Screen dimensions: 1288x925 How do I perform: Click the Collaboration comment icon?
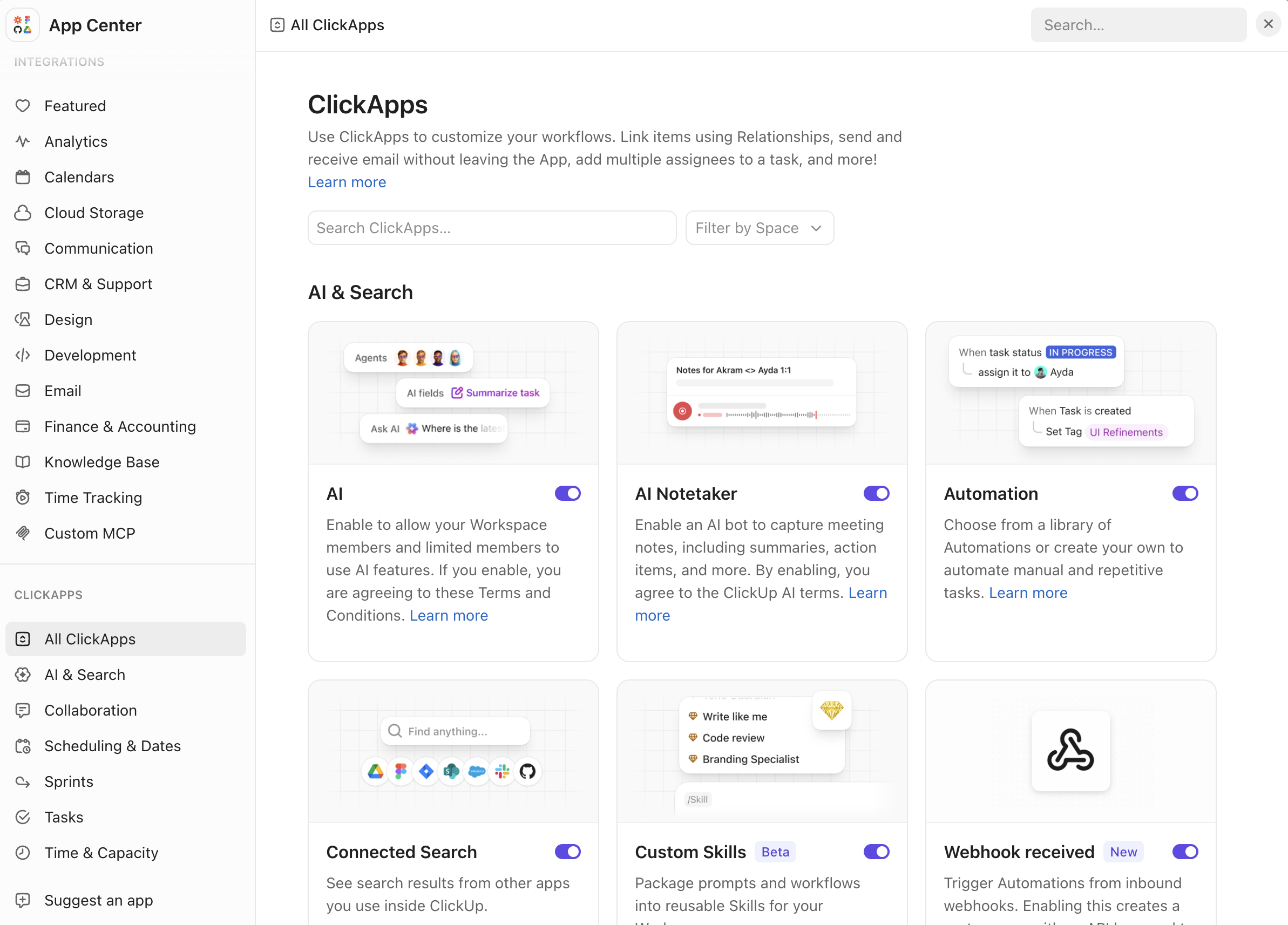click(x=23, y=710)
